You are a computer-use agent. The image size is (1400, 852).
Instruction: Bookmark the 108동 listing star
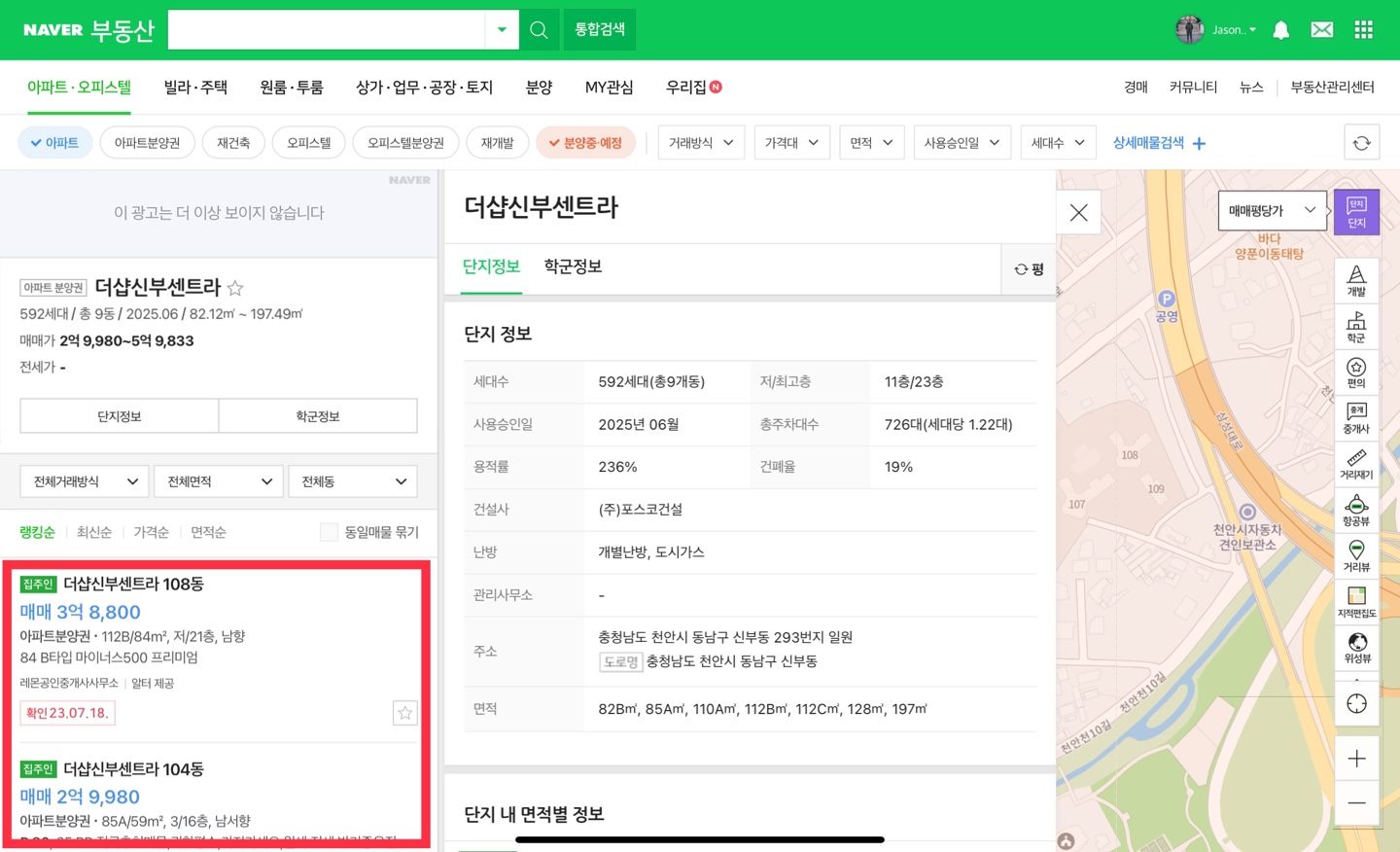tap(405, 713)
